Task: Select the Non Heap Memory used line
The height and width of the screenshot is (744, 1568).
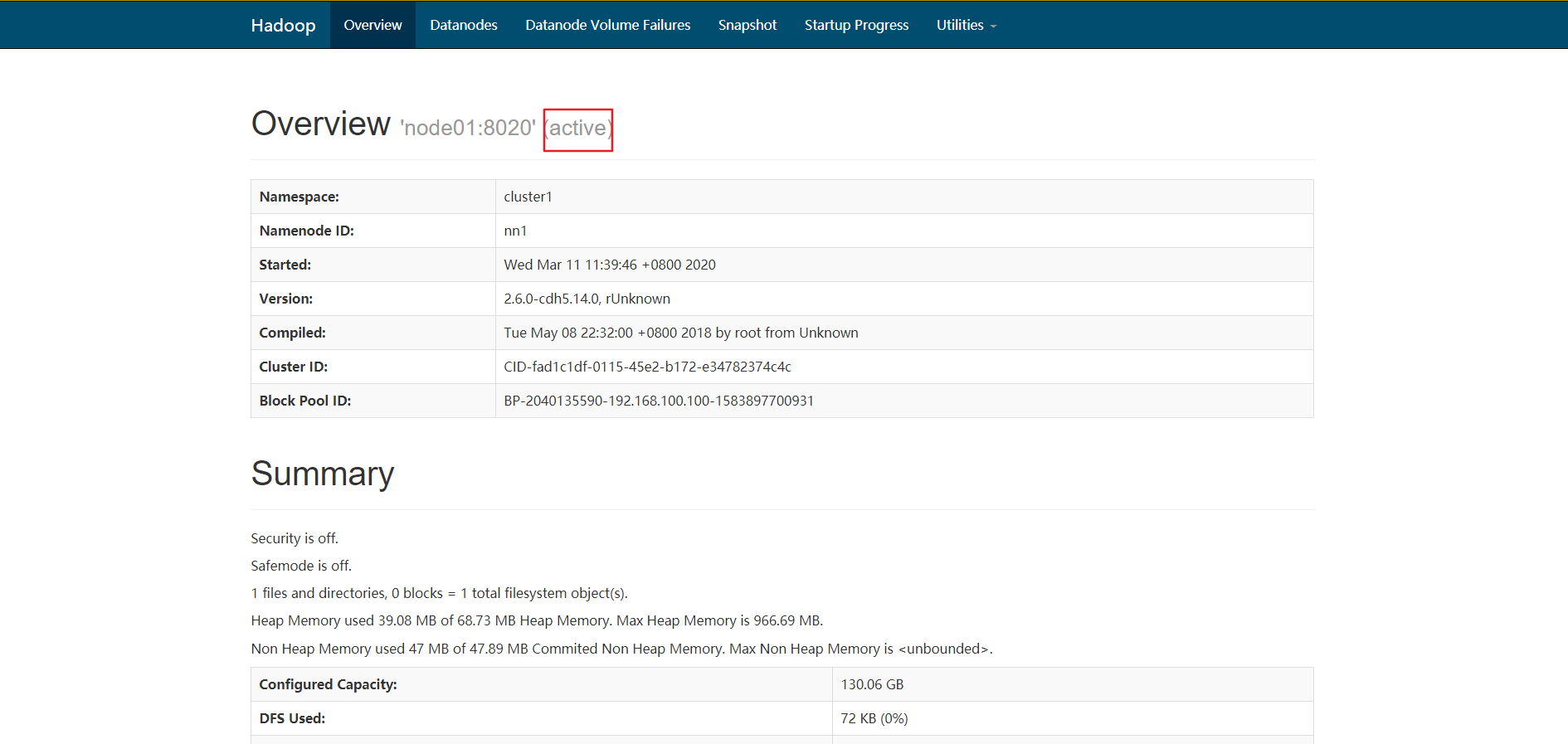Action: tap(621, 649)
